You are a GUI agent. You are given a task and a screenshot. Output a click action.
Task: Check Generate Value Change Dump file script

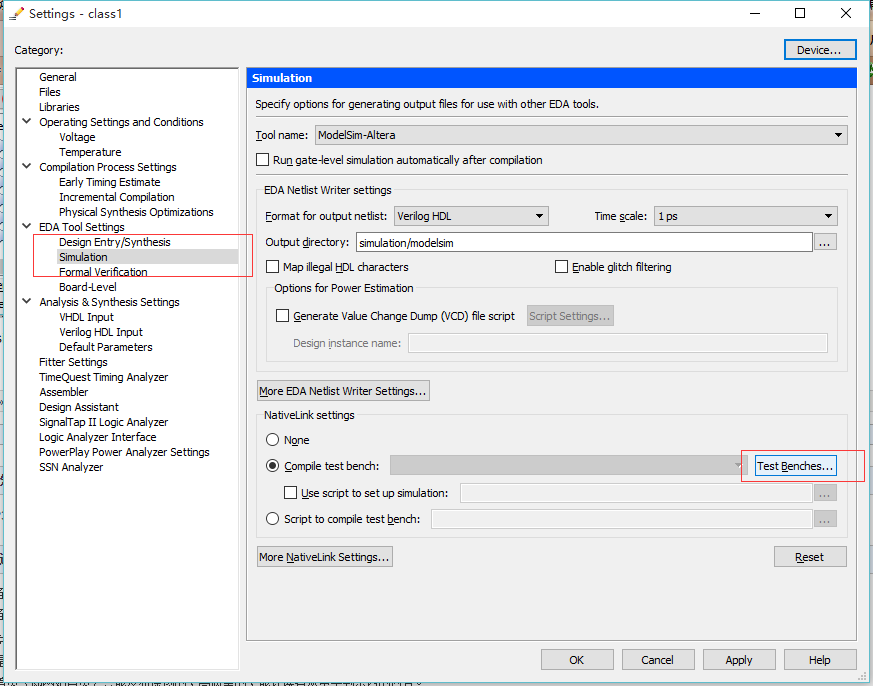[282, 316]
